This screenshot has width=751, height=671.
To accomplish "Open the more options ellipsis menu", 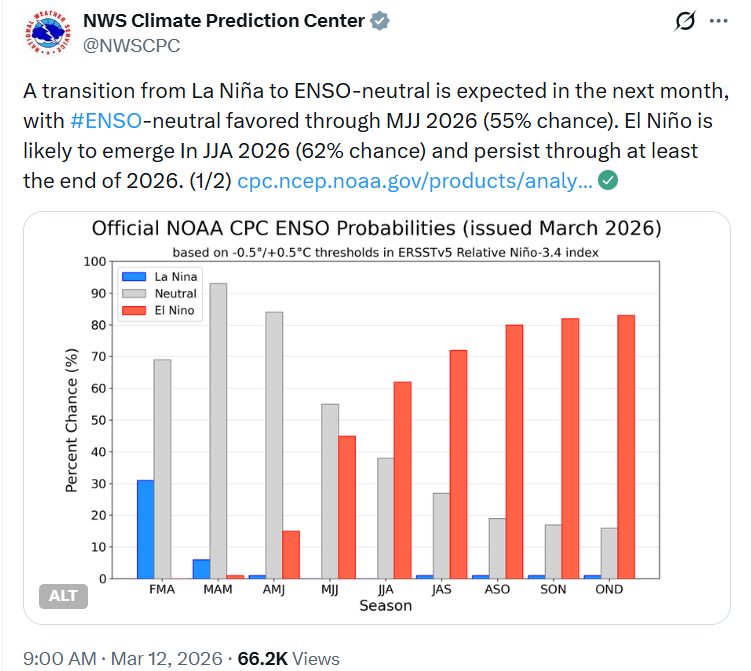I will pos(718,21).
